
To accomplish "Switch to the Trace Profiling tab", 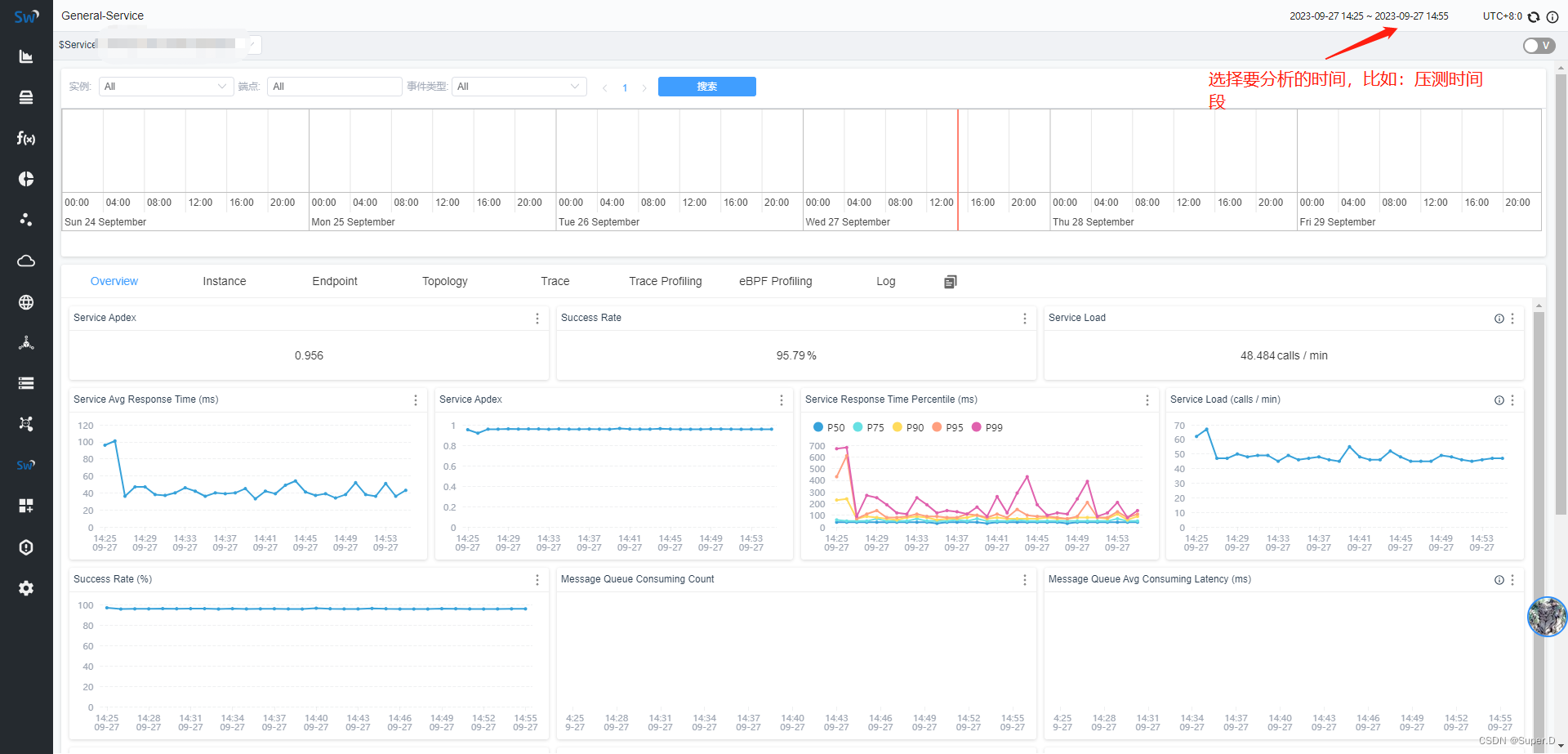I will pos(666,281).
